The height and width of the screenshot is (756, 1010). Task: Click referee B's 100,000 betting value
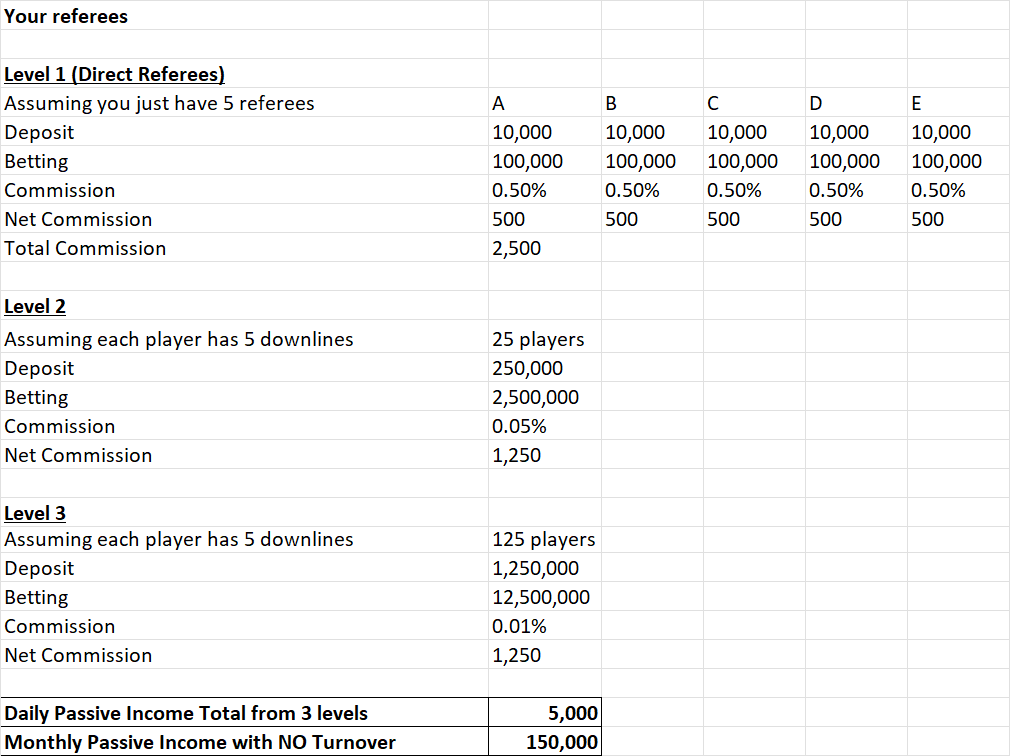click(641, 161)
